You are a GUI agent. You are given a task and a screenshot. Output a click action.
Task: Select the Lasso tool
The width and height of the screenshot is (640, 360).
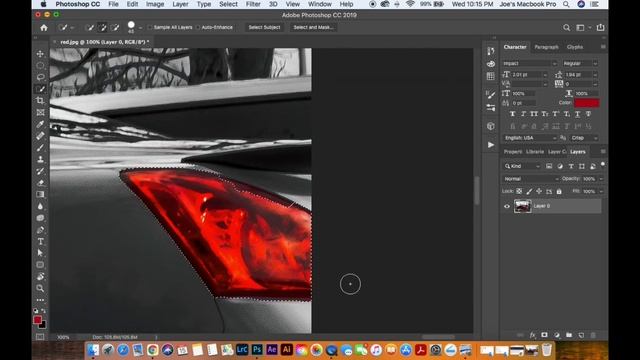[40, 77]
